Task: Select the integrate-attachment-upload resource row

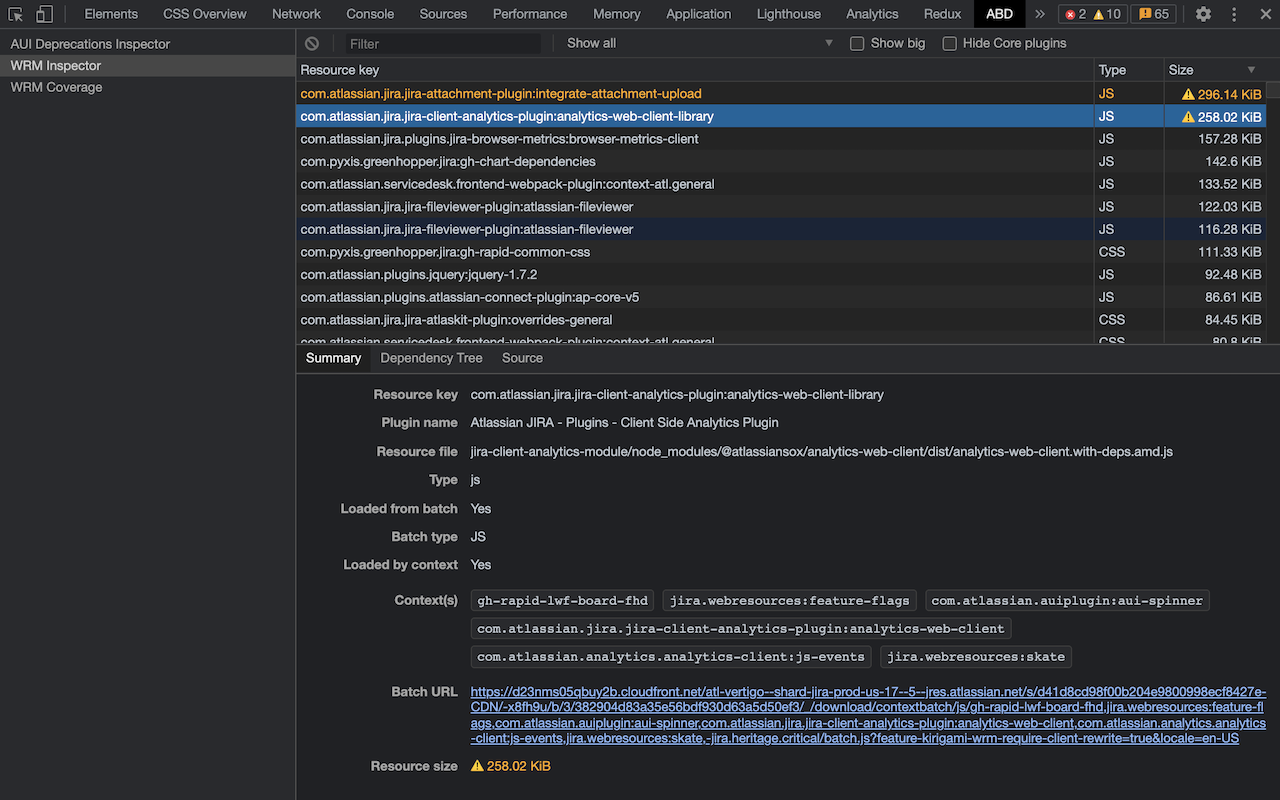Action: click(x=781, y=94)
